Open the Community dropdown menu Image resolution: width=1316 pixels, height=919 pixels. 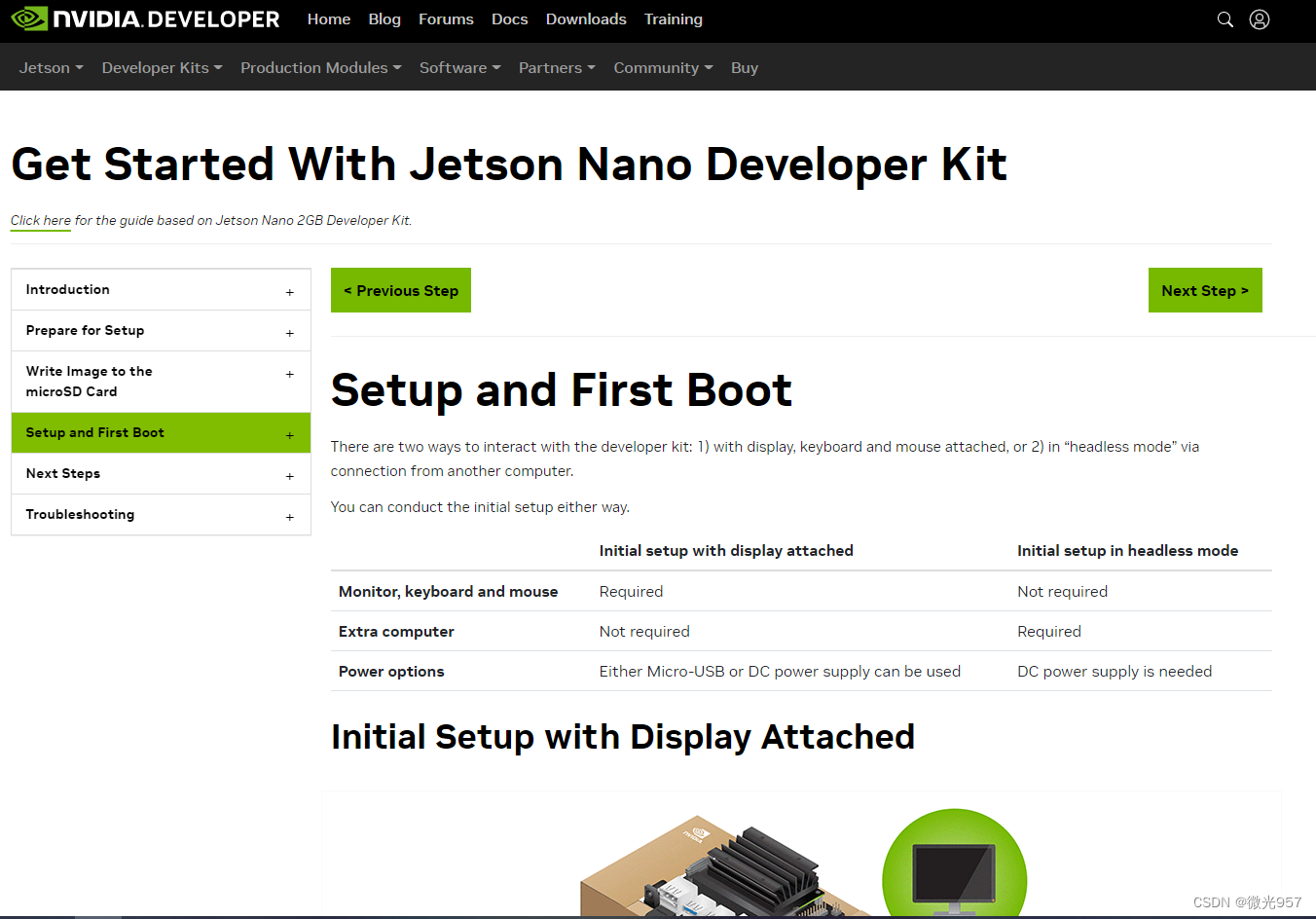664,67
